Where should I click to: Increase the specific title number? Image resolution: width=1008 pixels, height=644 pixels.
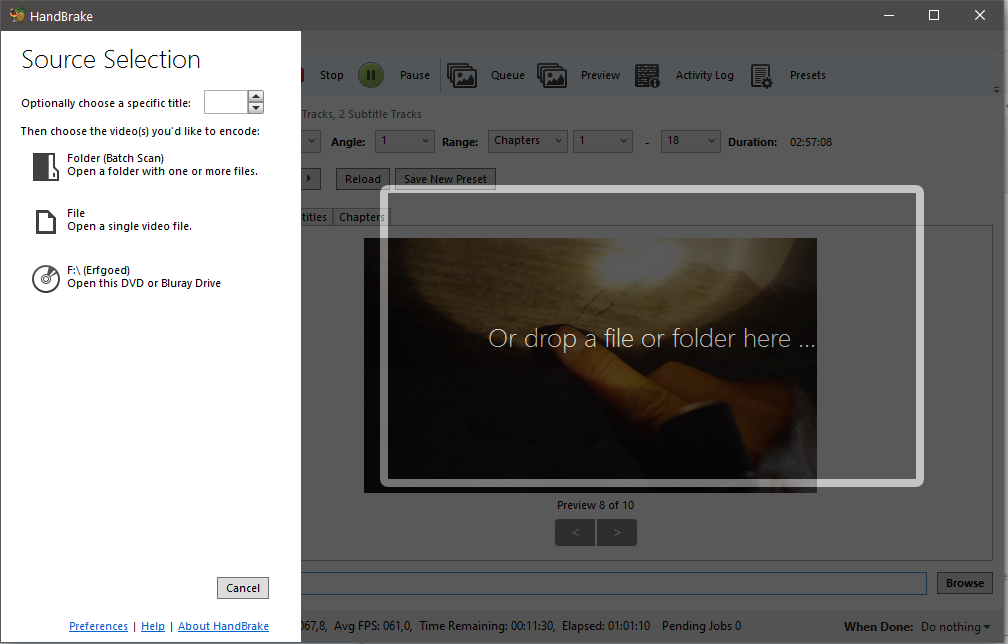pos(256,96)
